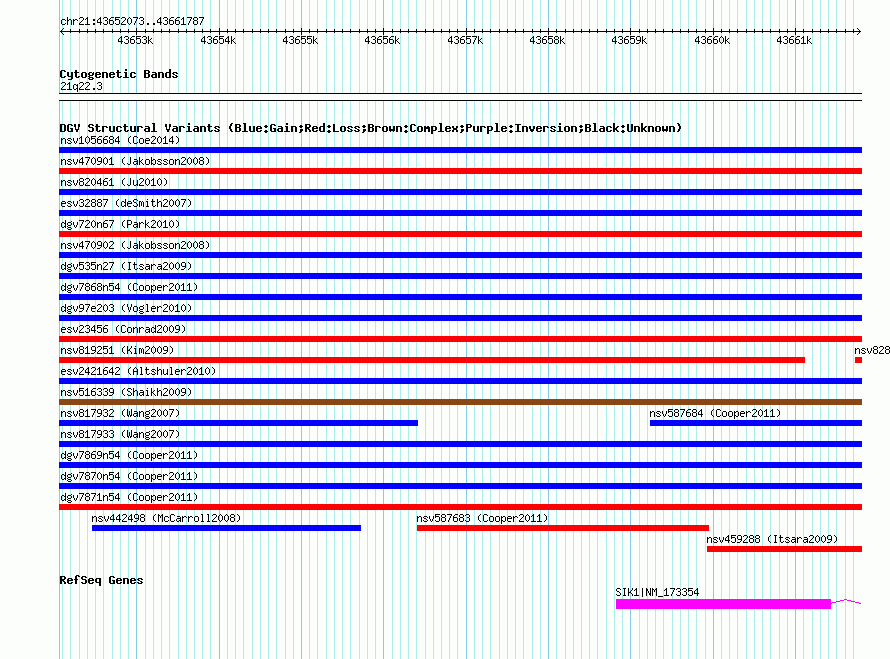Click the short blue nsv817932 (Wang2007) bar

coord(238,423)
